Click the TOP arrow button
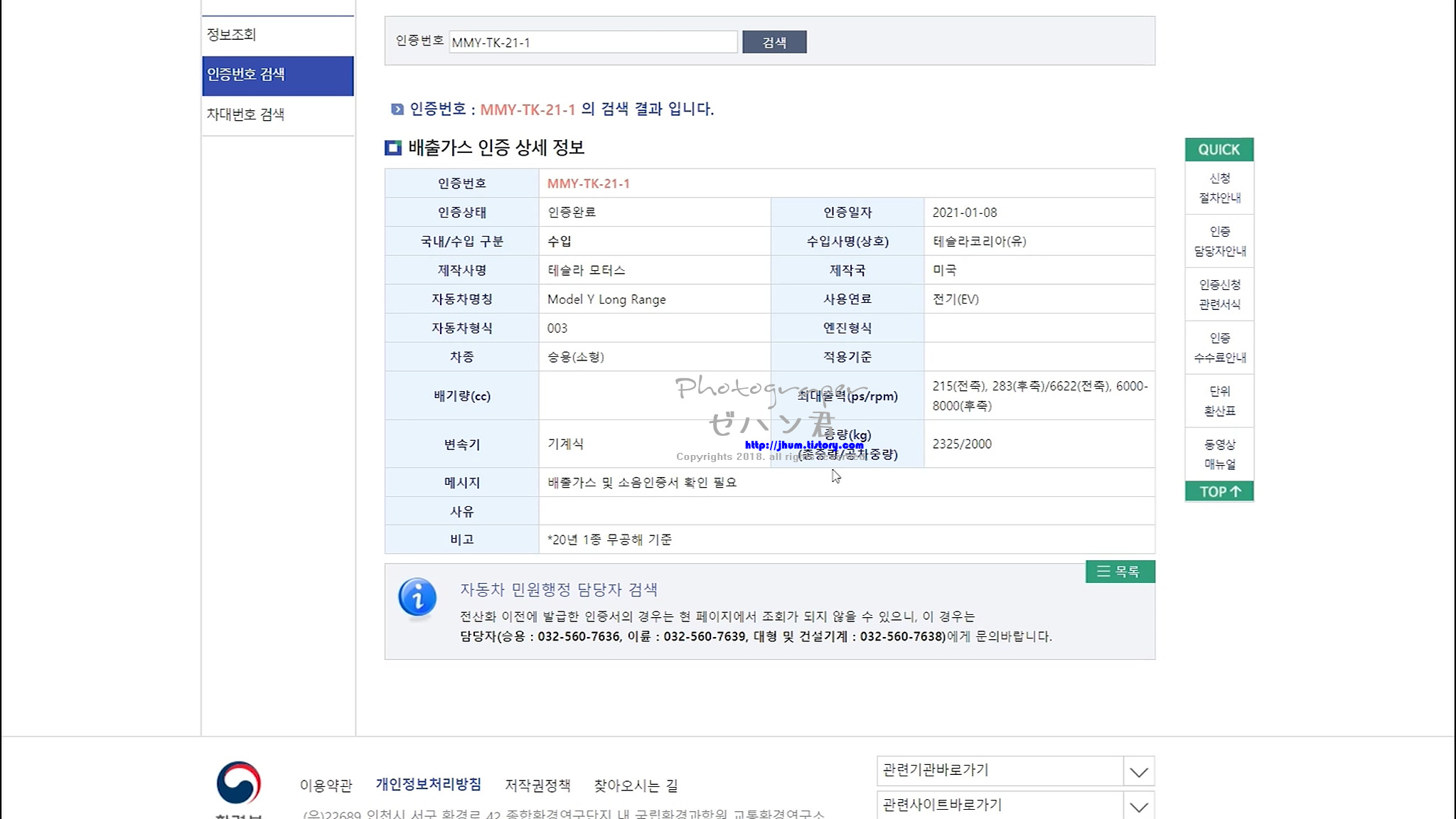Screen dimensions: 1456x819 point(1219,491)
